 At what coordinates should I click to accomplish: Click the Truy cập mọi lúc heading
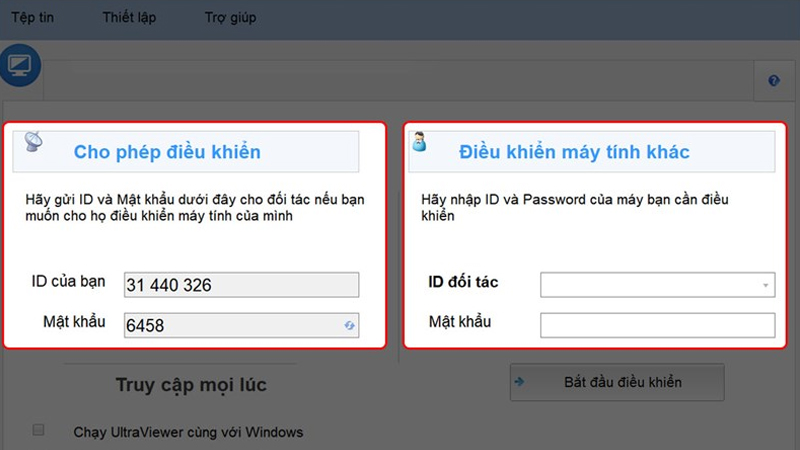tap(191, 385)
